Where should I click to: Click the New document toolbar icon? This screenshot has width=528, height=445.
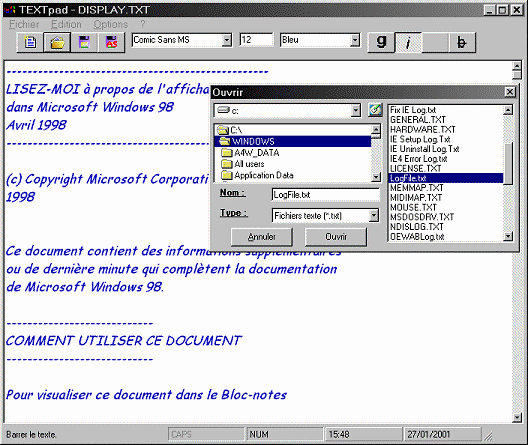pyautogui.click(x=30, y=42)
